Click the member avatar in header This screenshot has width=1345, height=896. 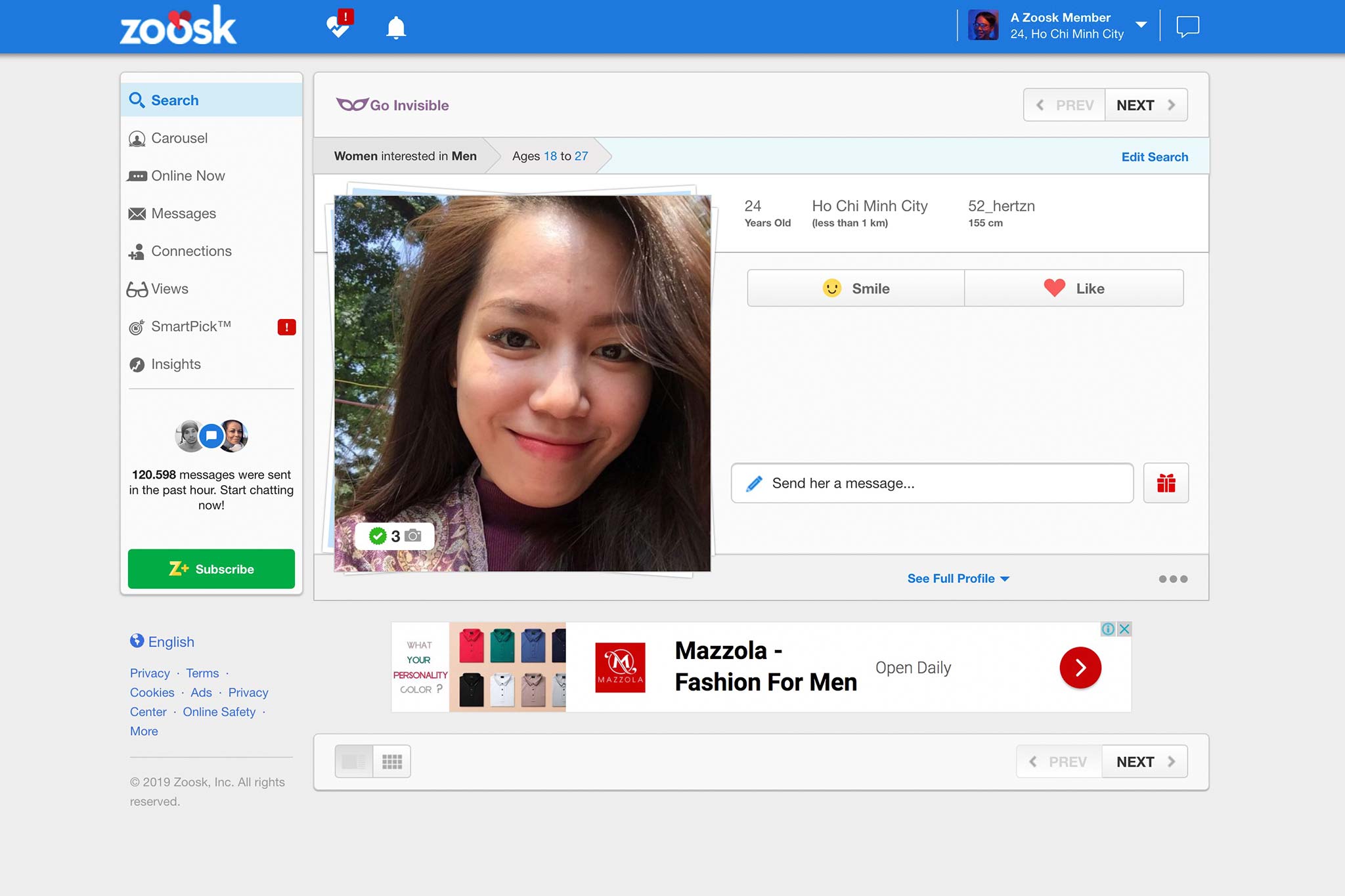[983, 26]
